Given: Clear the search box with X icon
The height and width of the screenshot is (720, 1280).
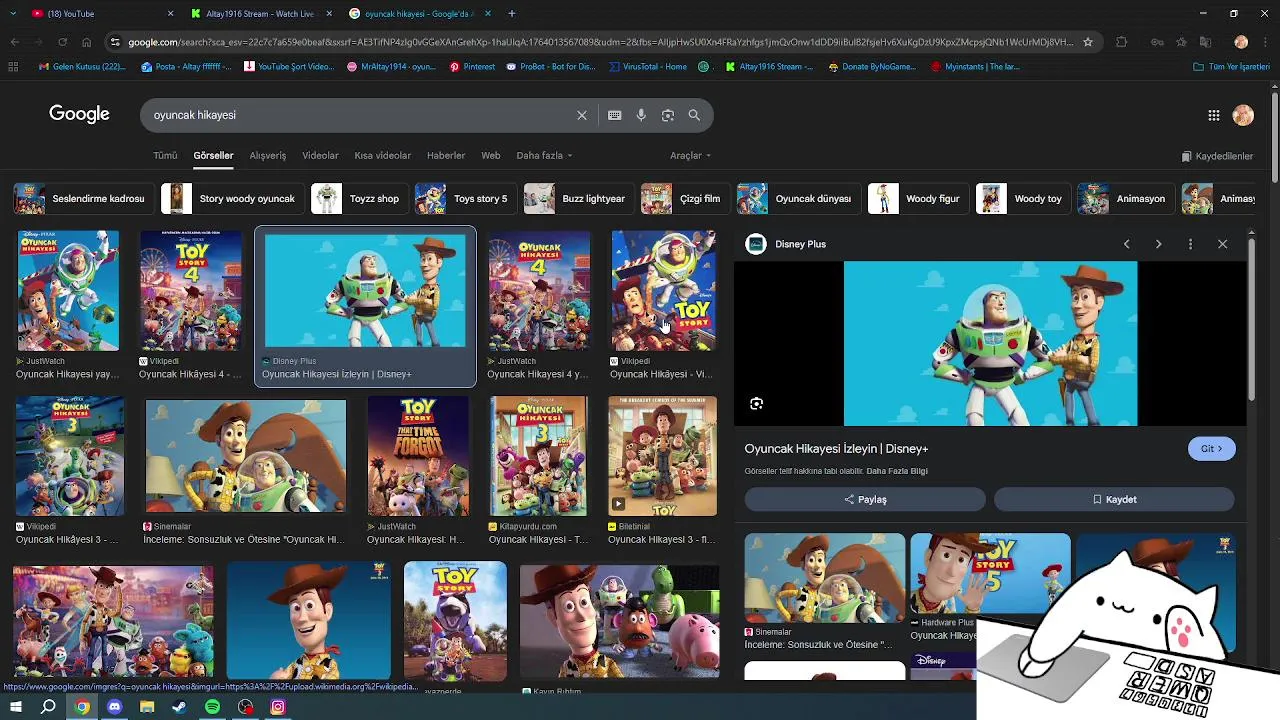Looking at the screenshot, I should coord(582,115).
